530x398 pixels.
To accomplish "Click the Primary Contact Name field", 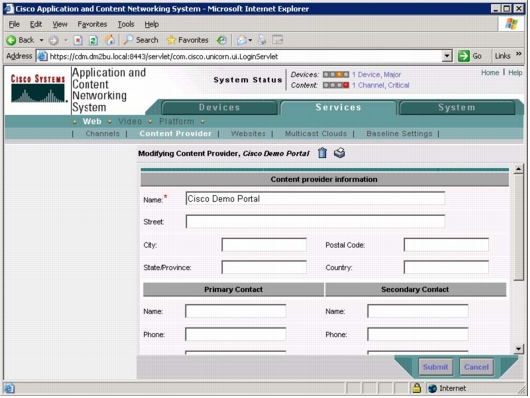I will tap(235, 311).
